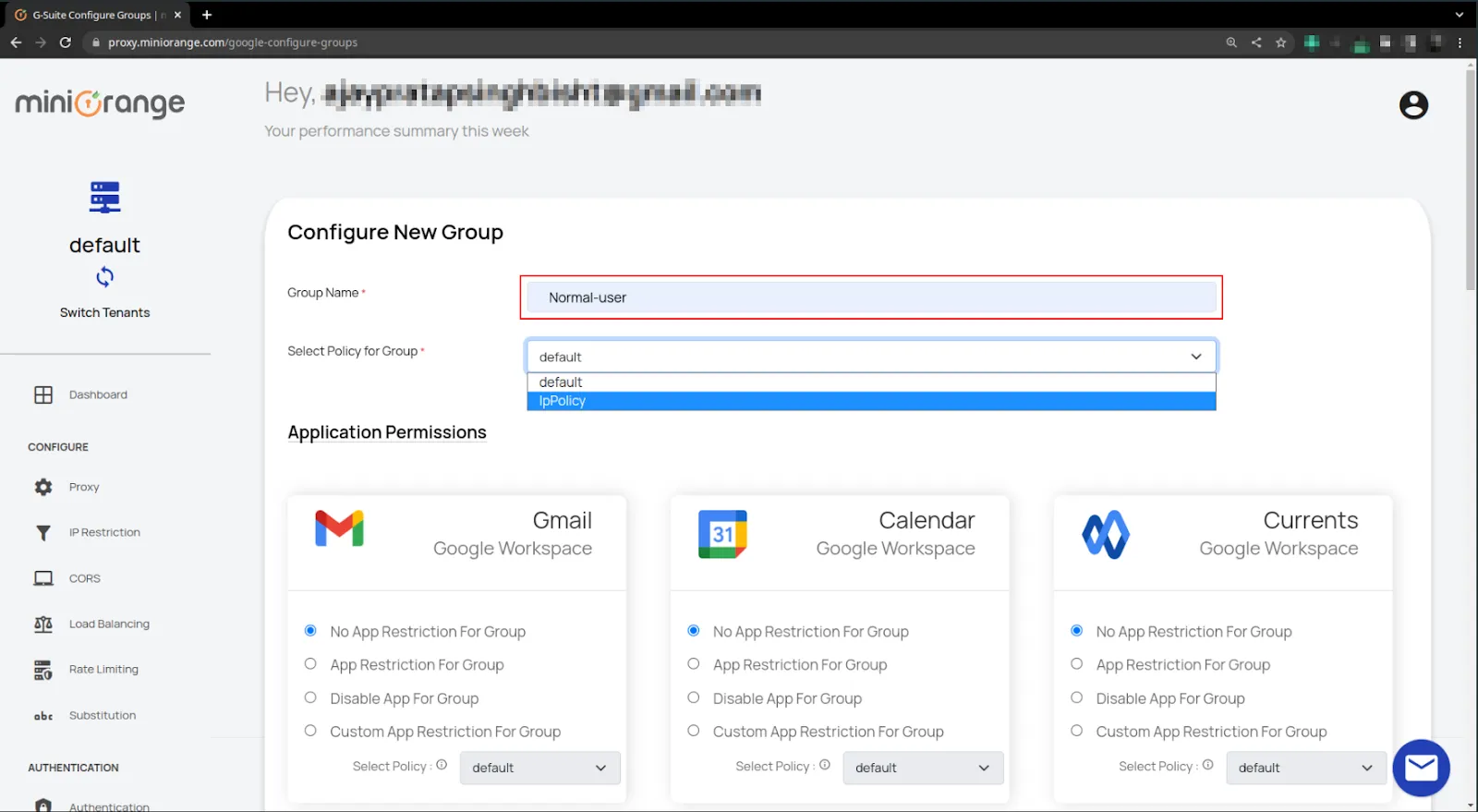Select Calendar Disable App For Group
Image resolution: width=1478 pixels, height=812 pixels.
(694, 697)
